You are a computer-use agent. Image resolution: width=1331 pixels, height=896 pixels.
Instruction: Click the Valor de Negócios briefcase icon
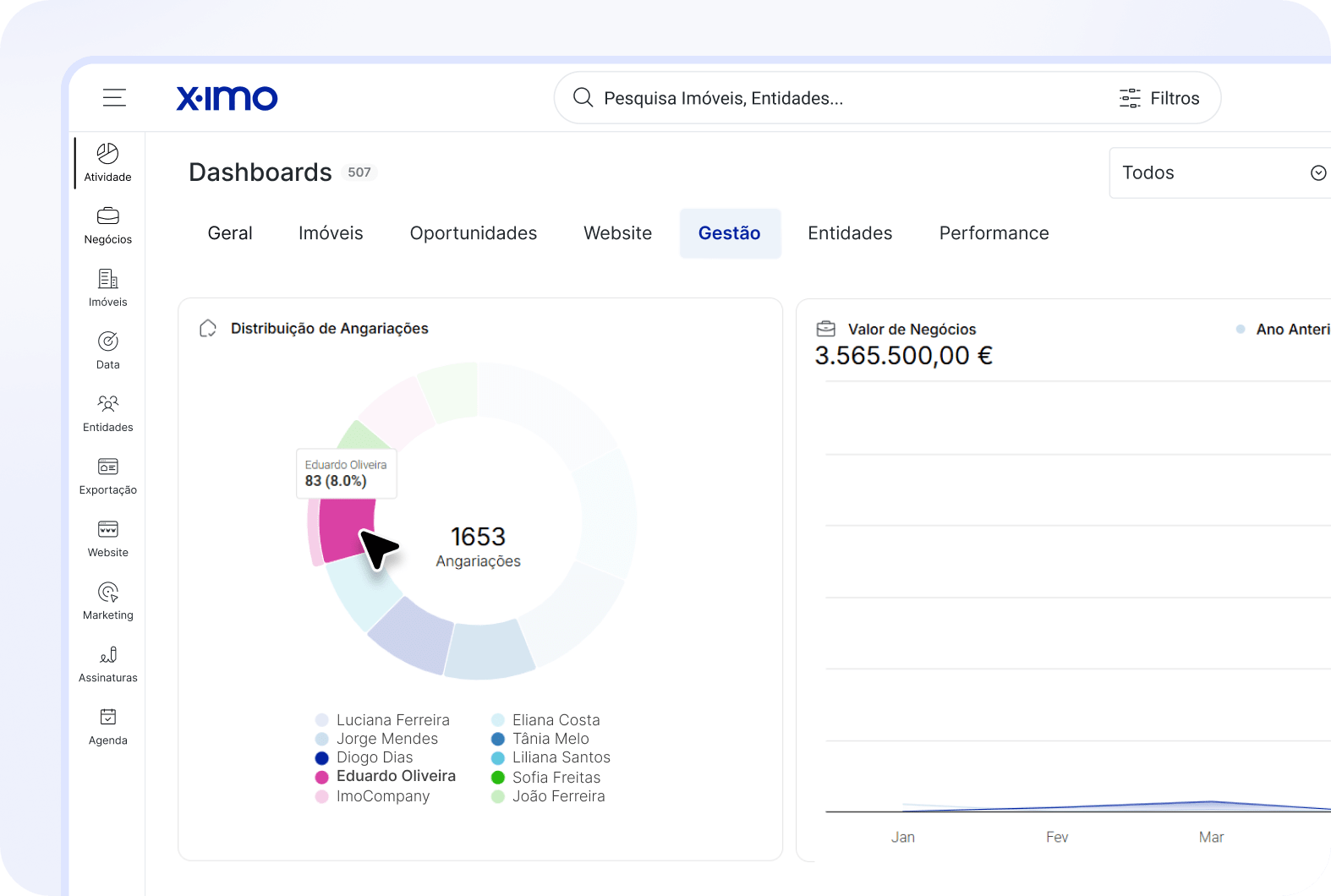[826, 329]
